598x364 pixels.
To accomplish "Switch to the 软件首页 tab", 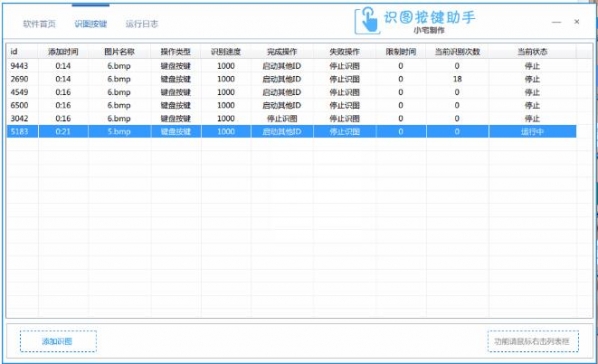I will click(39, 24).
